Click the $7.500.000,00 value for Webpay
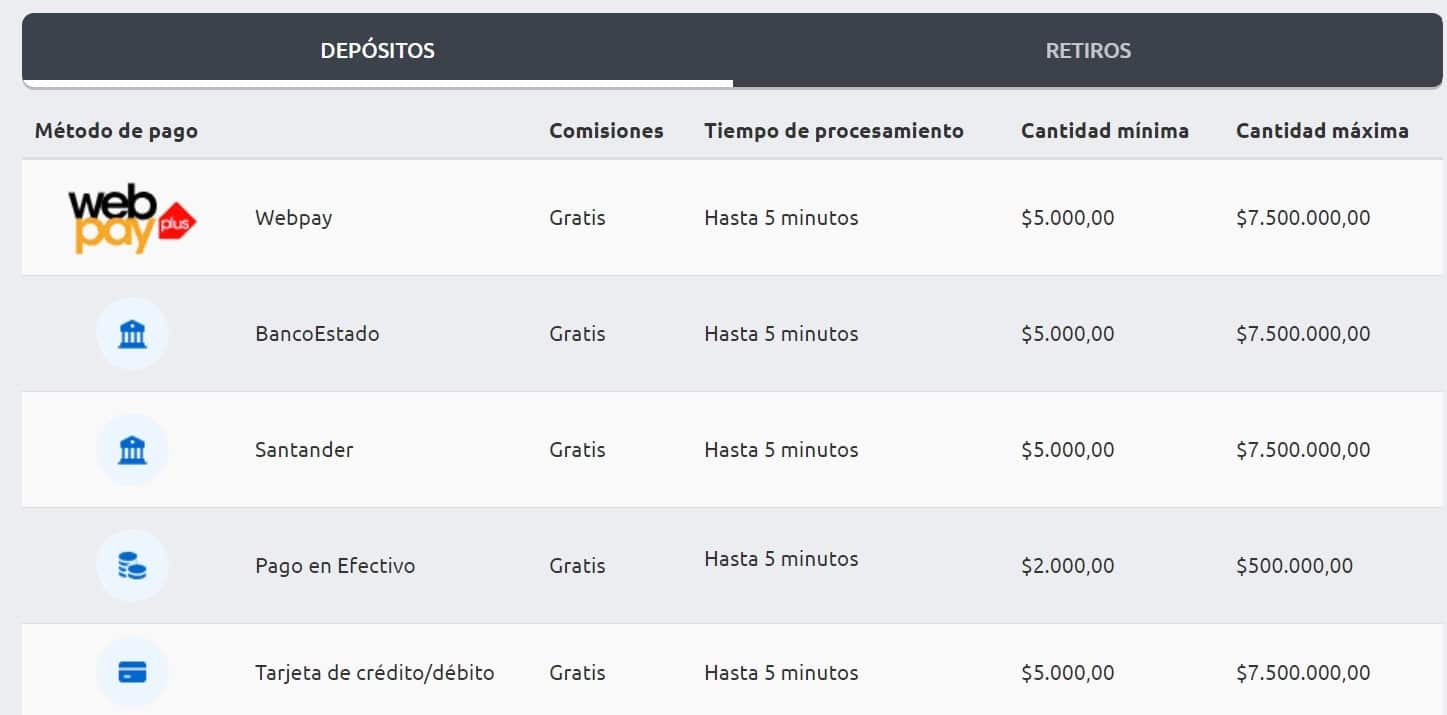The width and height of the screenshot is (1447, 715). (1303, 217)
